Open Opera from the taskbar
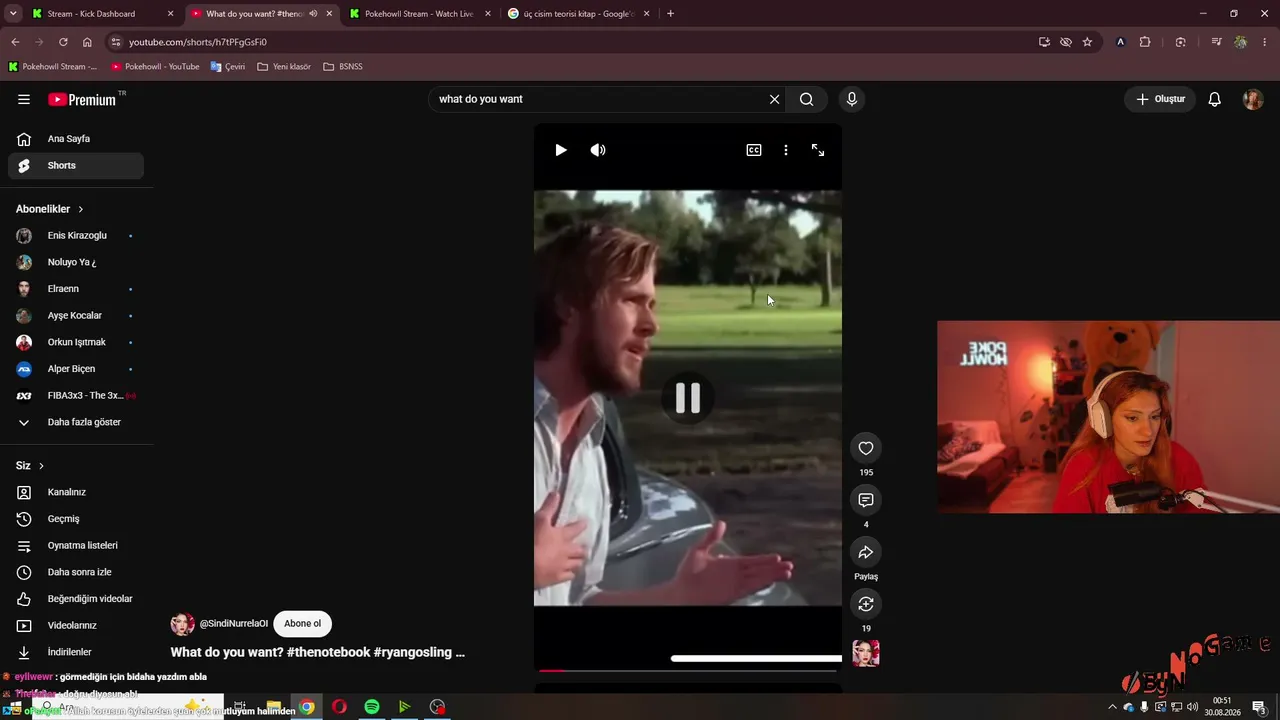This screenshot has height=720, width=1280. click(x=339, y=707)
